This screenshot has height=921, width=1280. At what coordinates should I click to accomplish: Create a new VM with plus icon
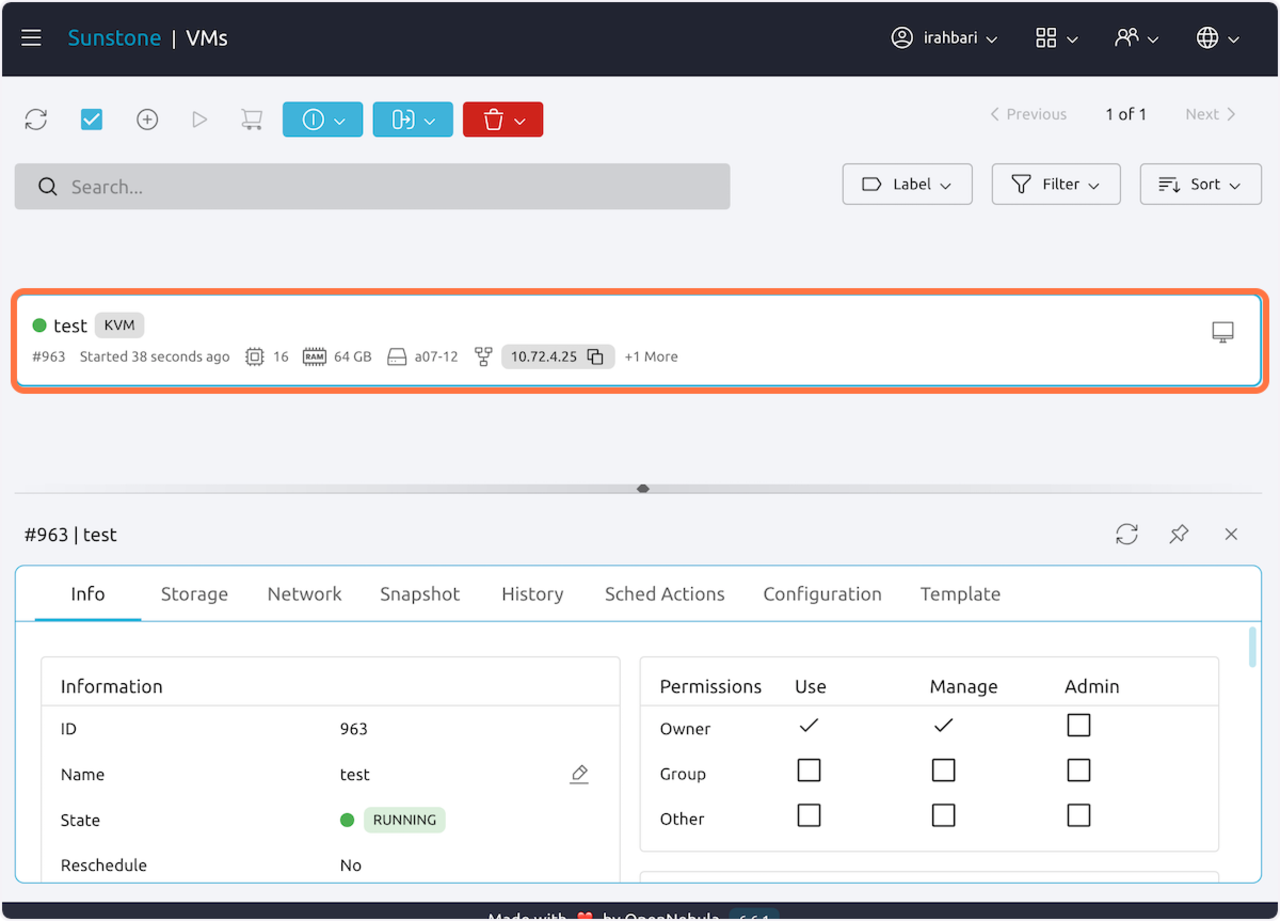(x=147, y=120)
